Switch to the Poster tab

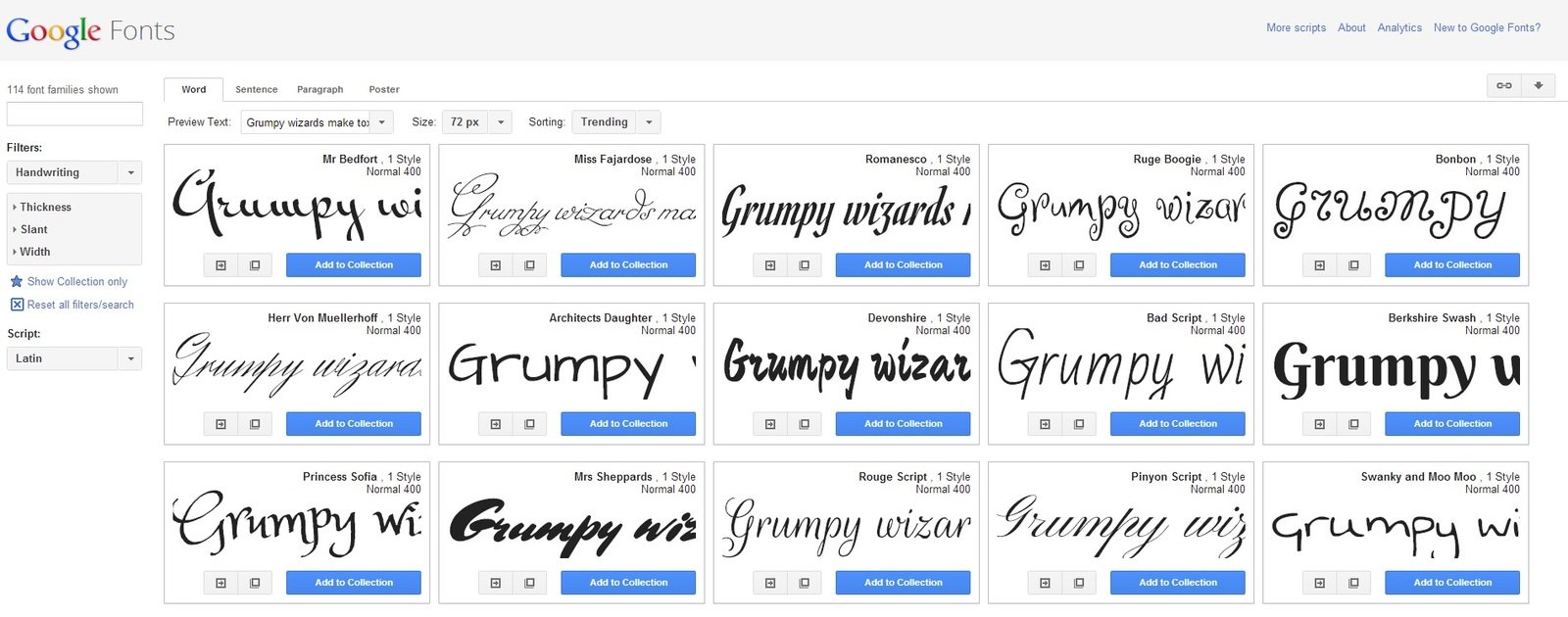point(384,89)
